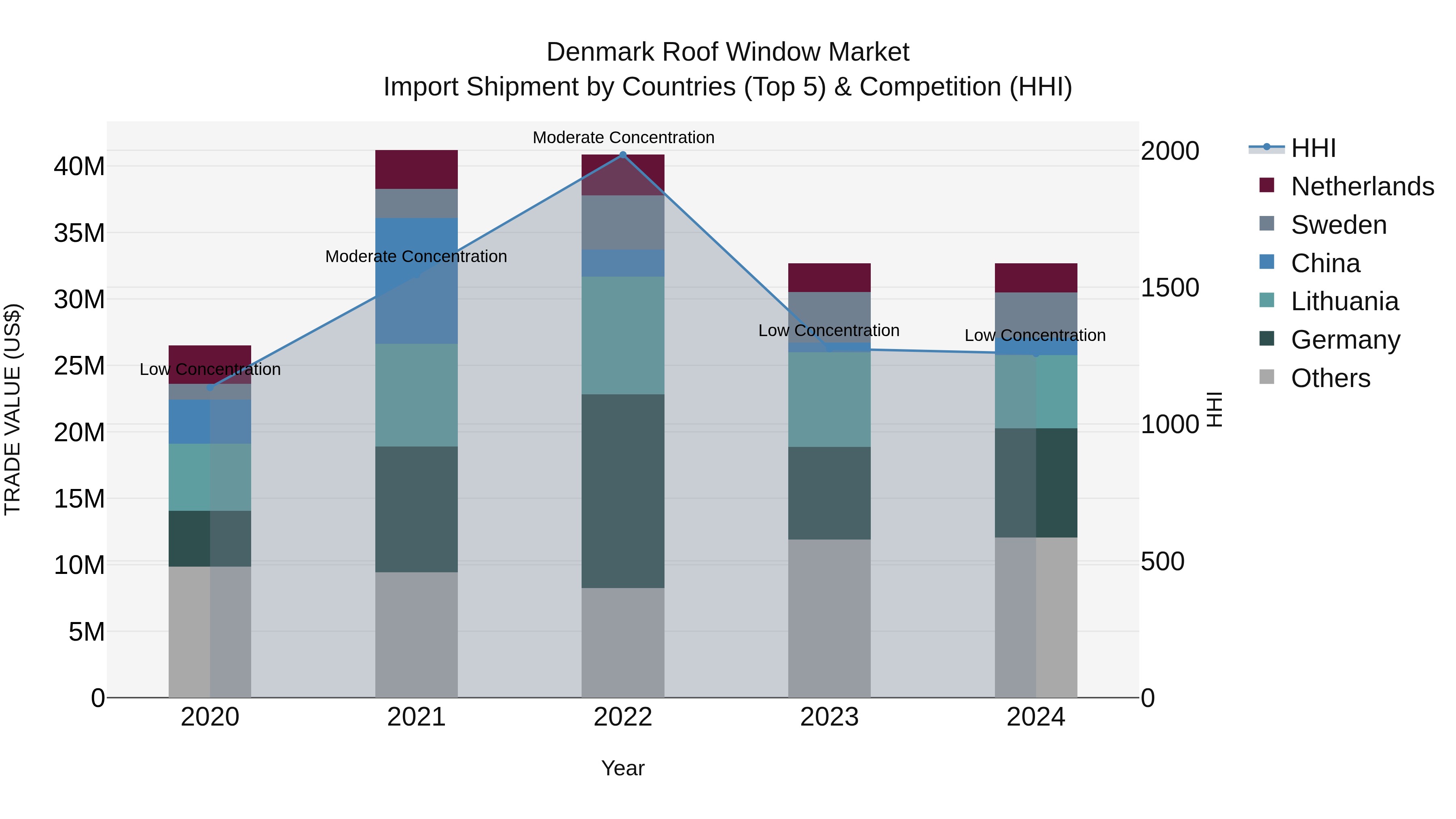Click the Netherlands maroon legend swatch
This screenshot has height=819, width=1456.
coord(1267,185)
